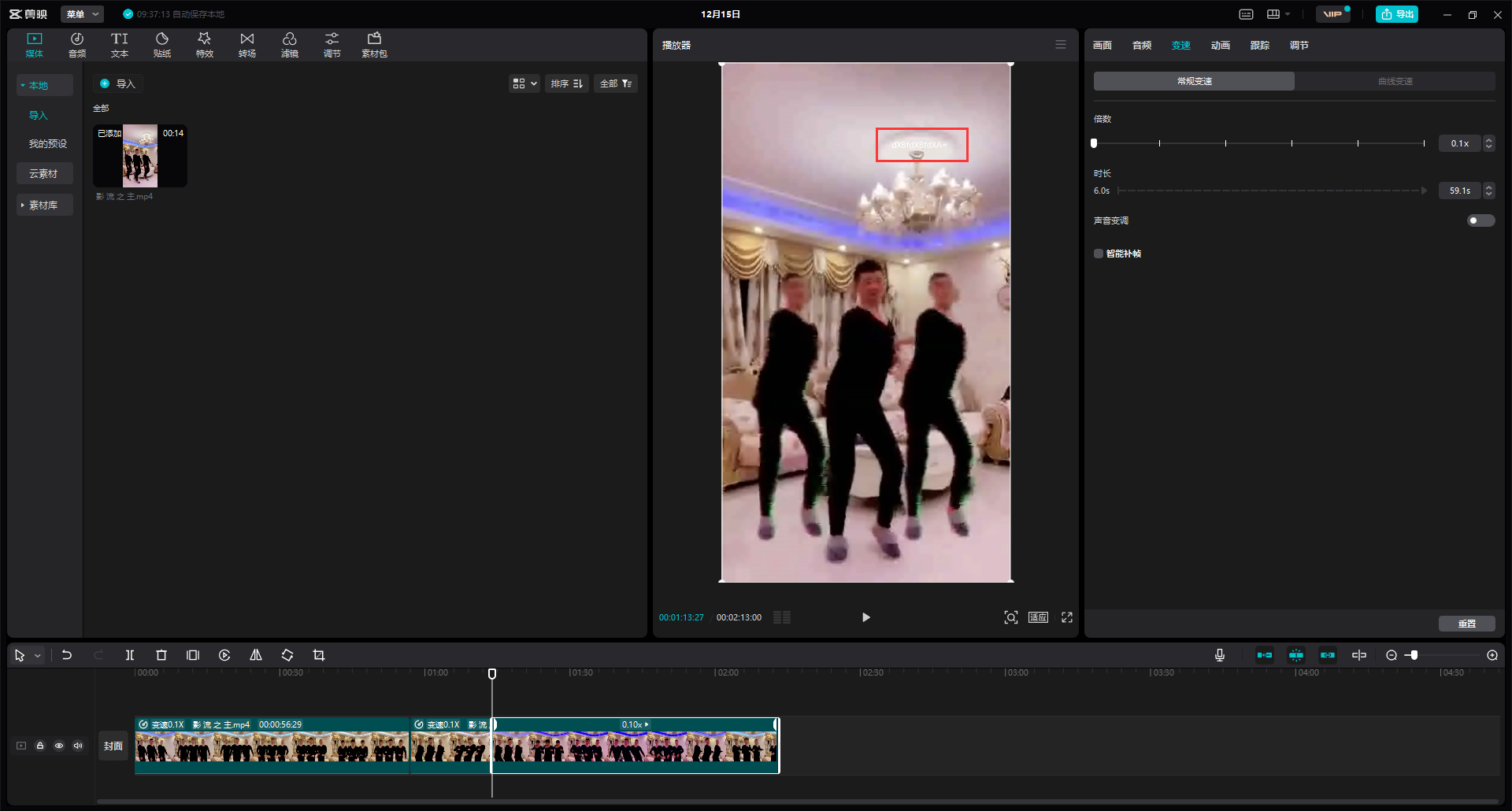
Task: Click the undo arrow in timeline toolbar
Action: coord(67,655)
